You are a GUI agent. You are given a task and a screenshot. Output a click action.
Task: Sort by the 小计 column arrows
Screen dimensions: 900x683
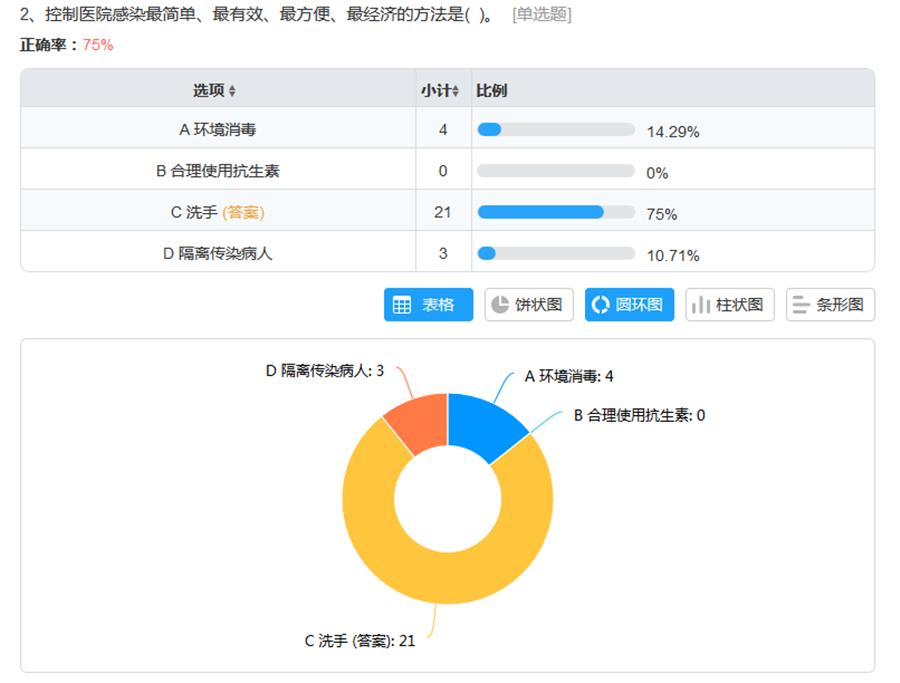click(456, 91)
